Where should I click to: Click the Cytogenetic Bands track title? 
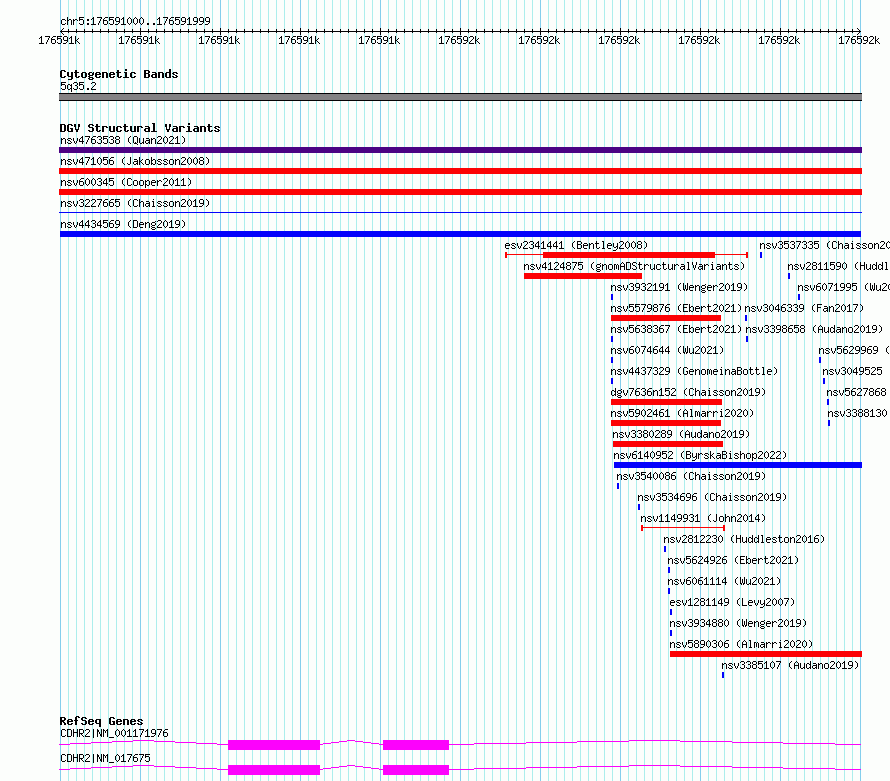(119, 74)
